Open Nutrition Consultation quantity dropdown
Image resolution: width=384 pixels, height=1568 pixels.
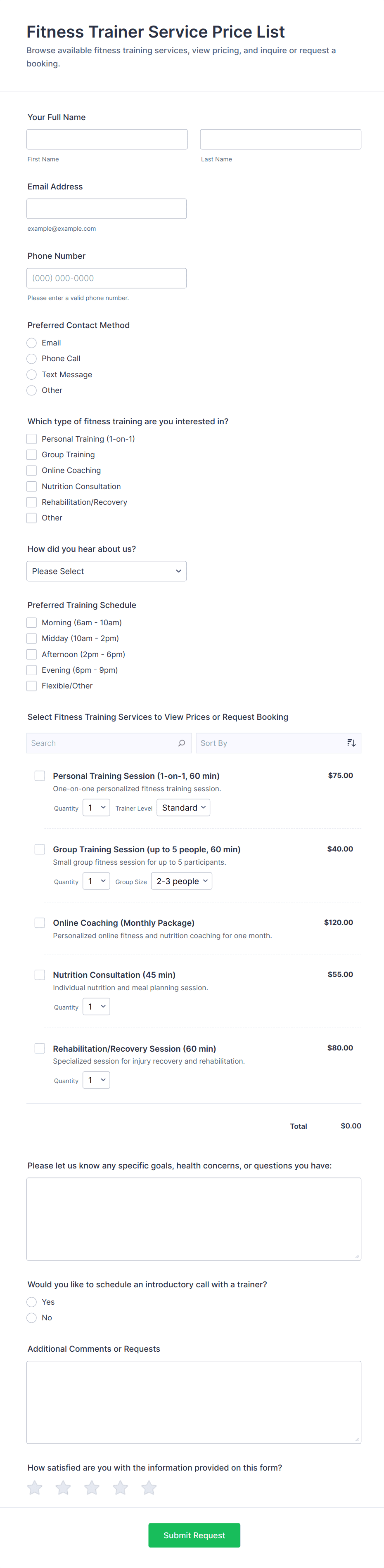tap(96, 1006)
